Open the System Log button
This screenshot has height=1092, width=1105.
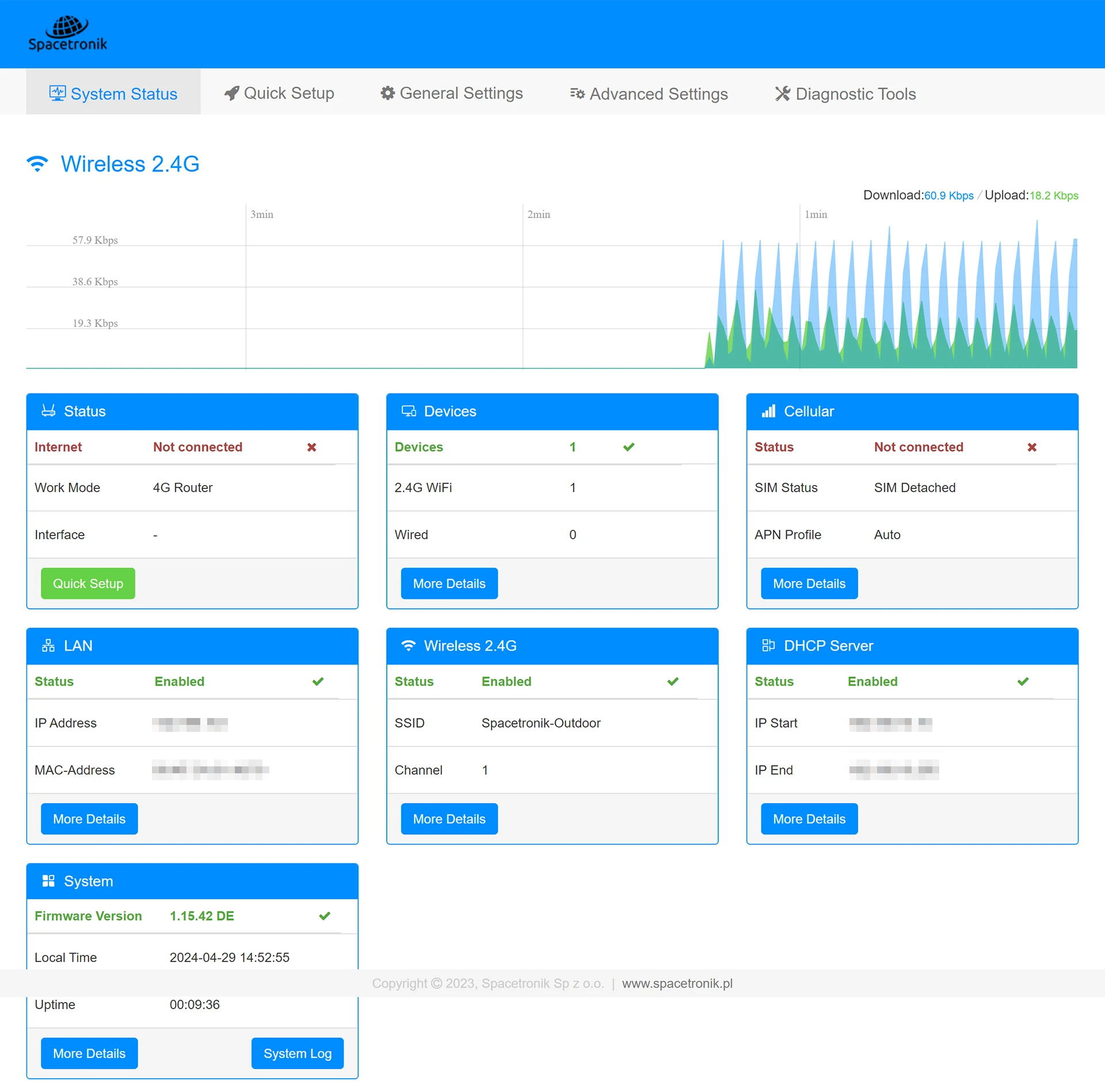click(x=298, y=1053)
